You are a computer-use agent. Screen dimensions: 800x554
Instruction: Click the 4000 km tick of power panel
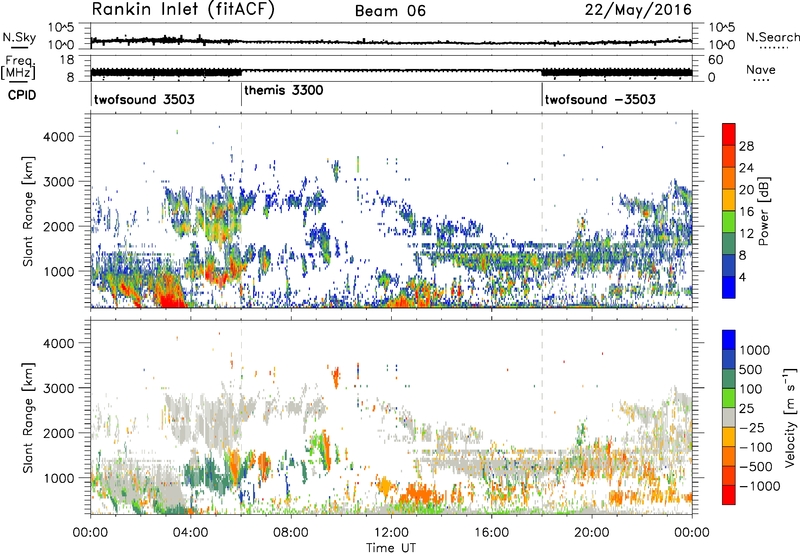tap(58, 137)
